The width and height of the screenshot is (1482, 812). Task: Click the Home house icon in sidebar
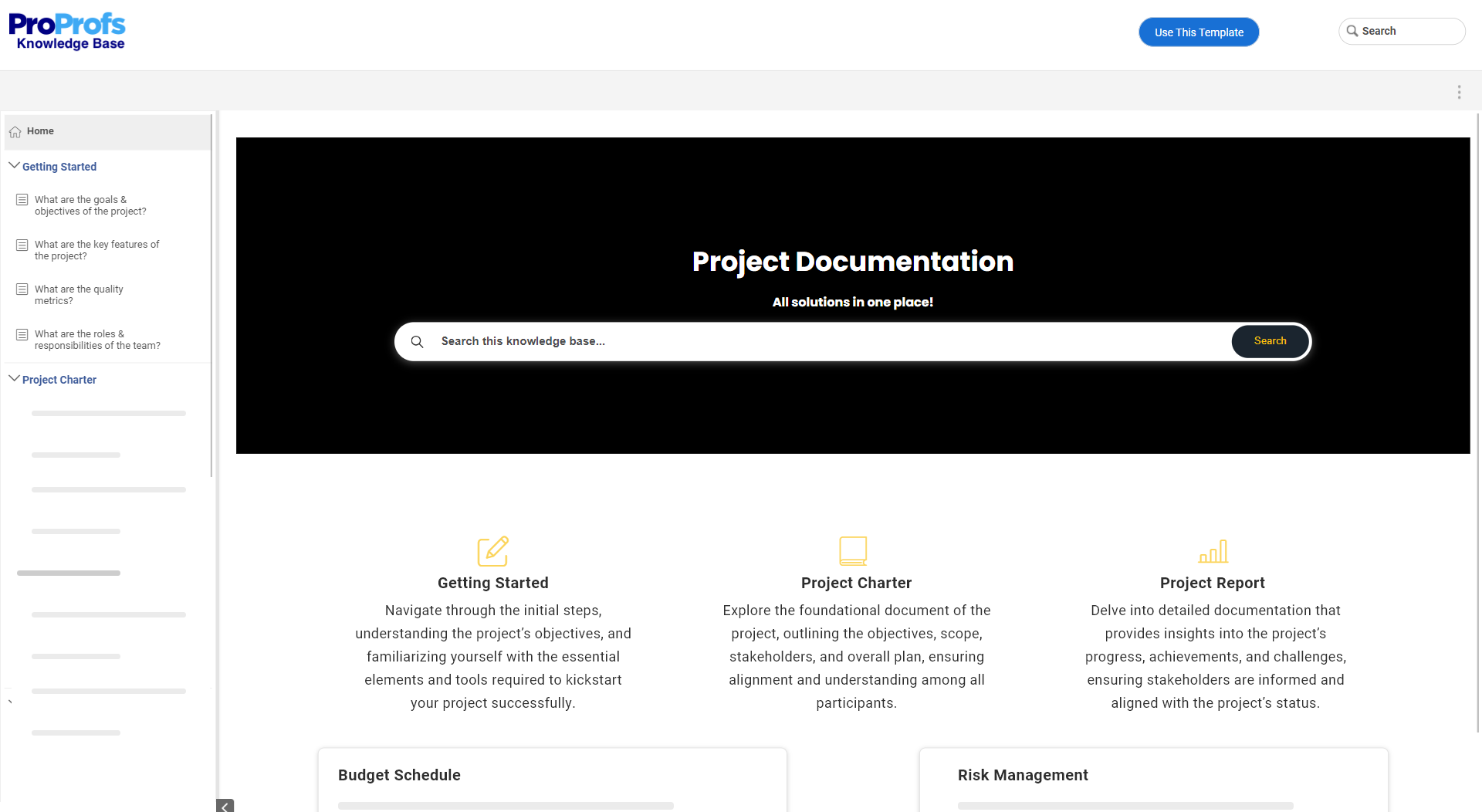[15, 132]
